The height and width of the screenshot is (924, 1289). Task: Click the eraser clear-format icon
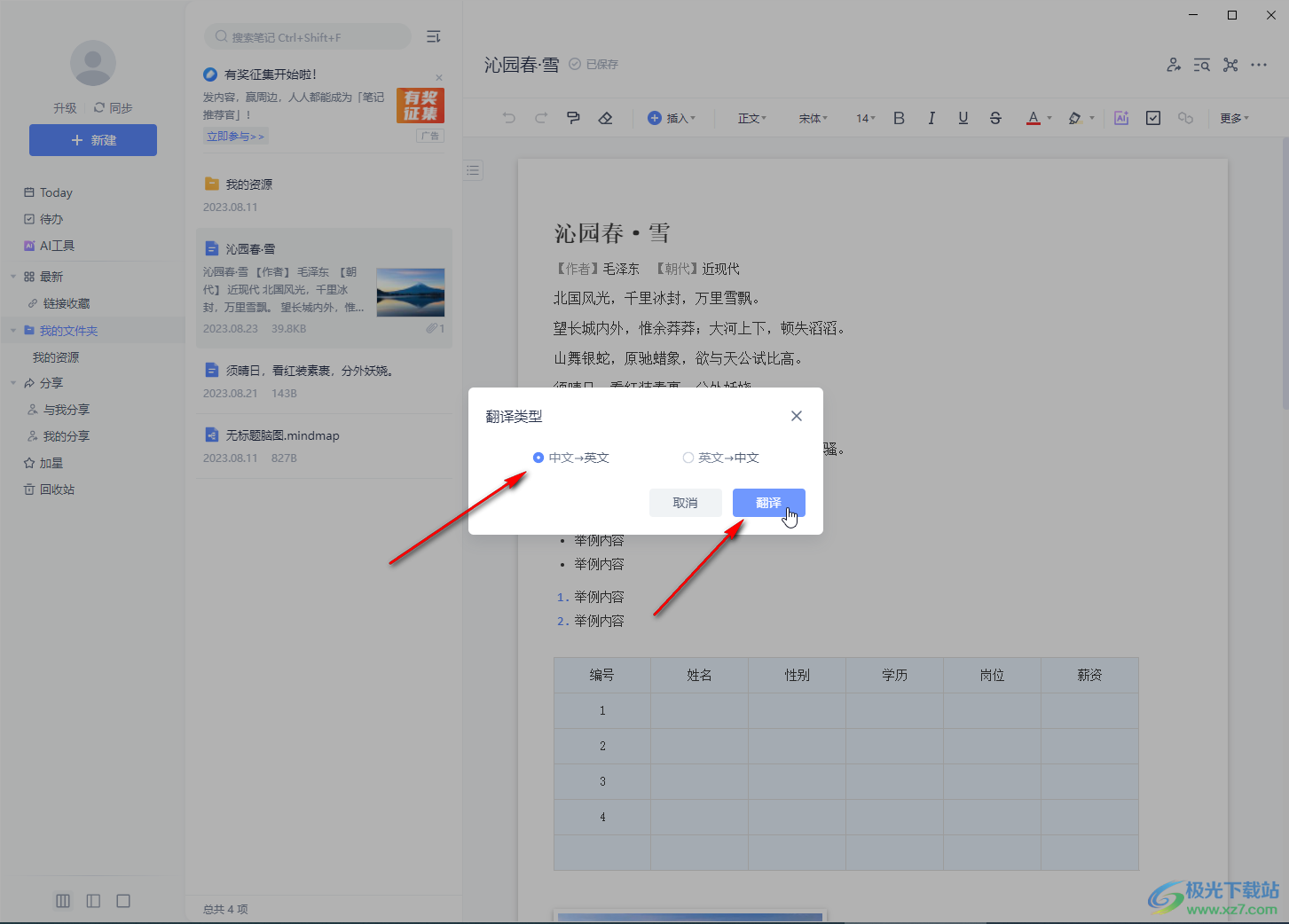click(x=605, y=118)
